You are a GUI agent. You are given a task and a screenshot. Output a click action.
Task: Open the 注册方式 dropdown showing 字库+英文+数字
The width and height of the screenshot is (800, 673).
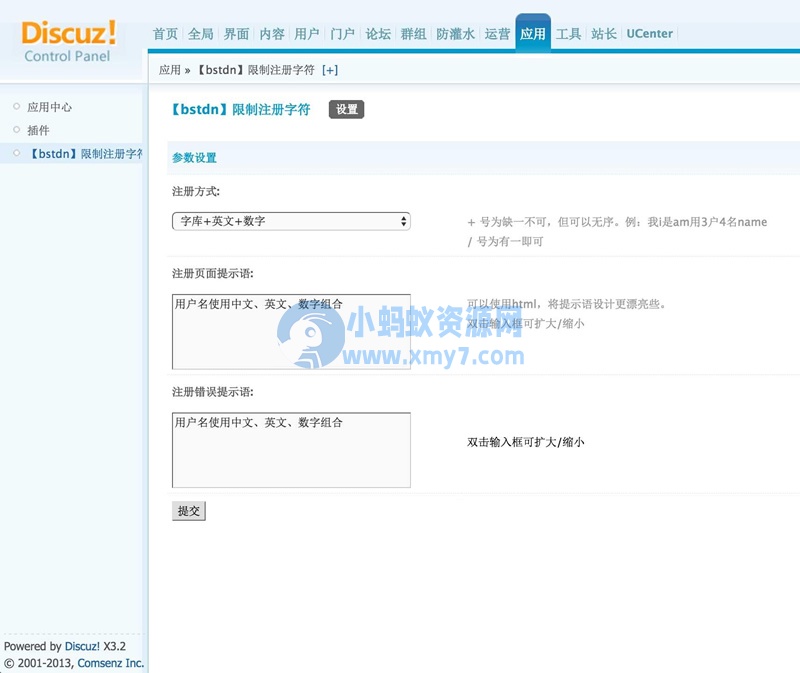point(290,220)
